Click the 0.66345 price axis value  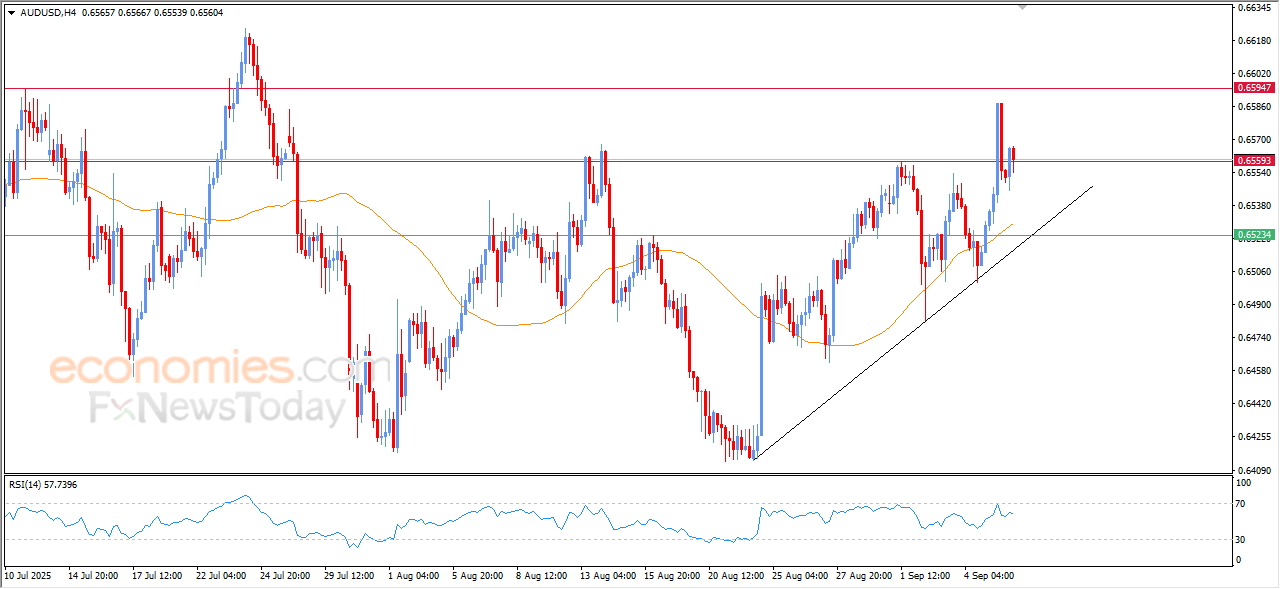pyautogui.click(x=1254, y=8)
